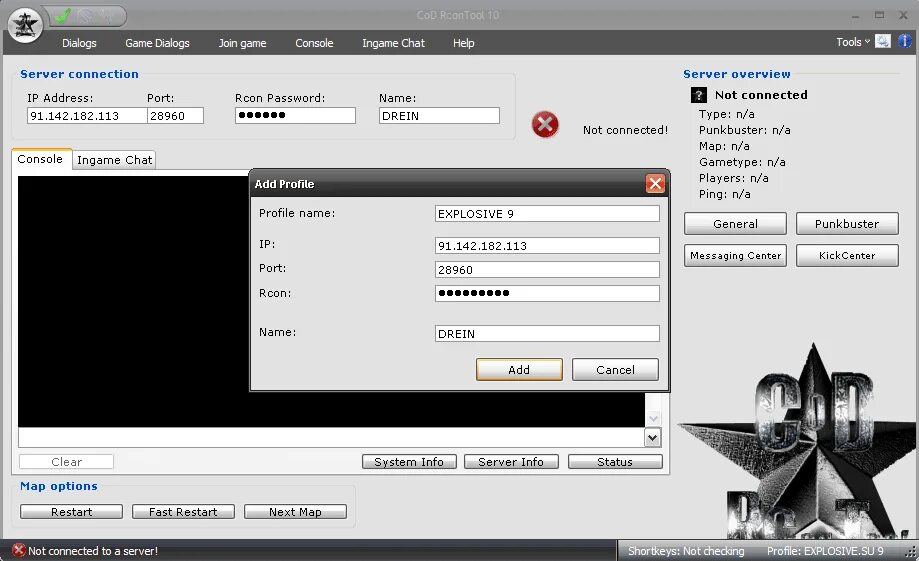Image resolution: width=919 pixels, height=561 pixels.
Task: Open the Join game menu
Action: 242,43
